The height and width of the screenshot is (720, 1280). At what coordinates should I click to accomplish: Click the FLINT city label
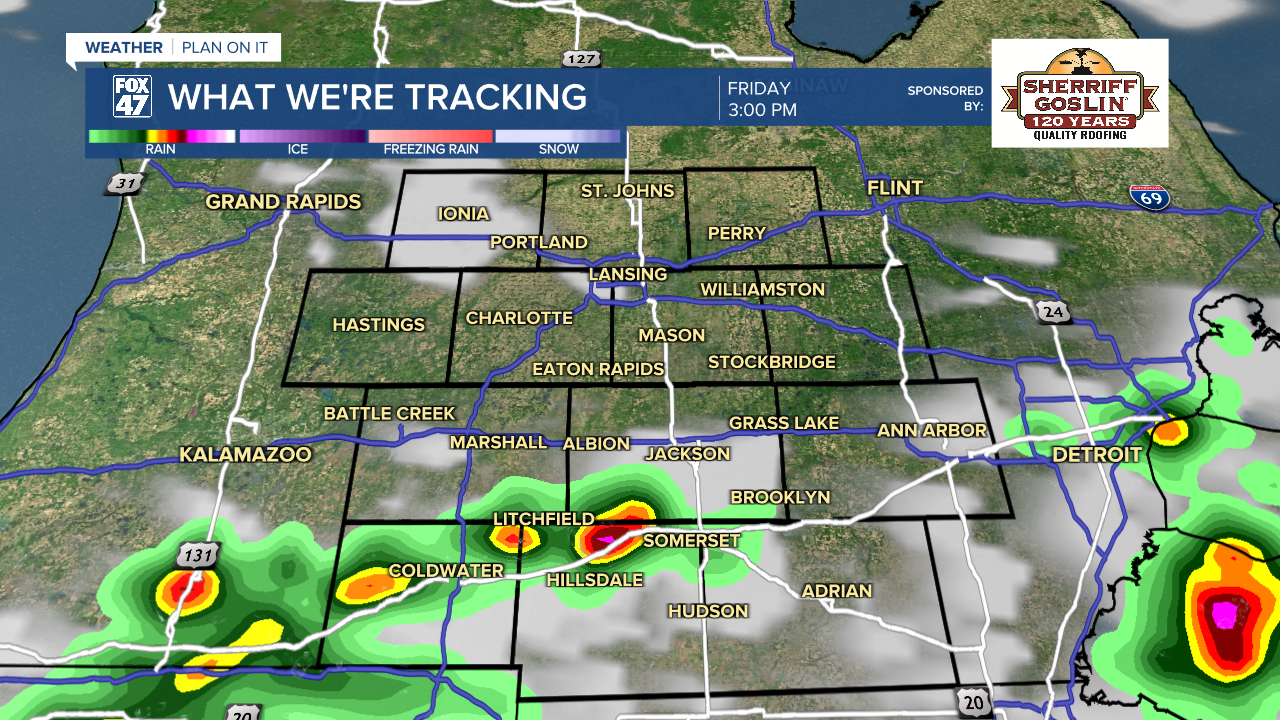(x=895, y=188)
